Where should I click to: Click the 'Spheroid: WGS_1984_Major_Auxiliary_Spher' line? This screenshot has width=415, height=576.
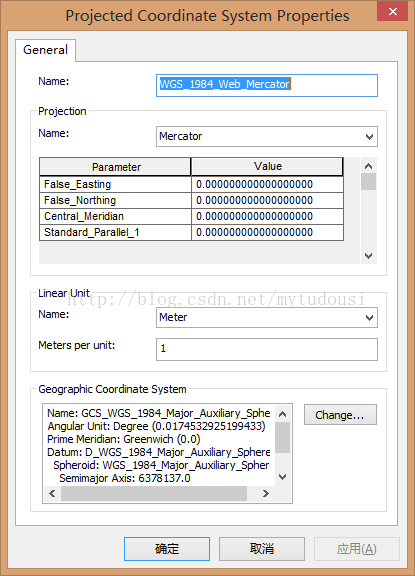pos(162,465)
